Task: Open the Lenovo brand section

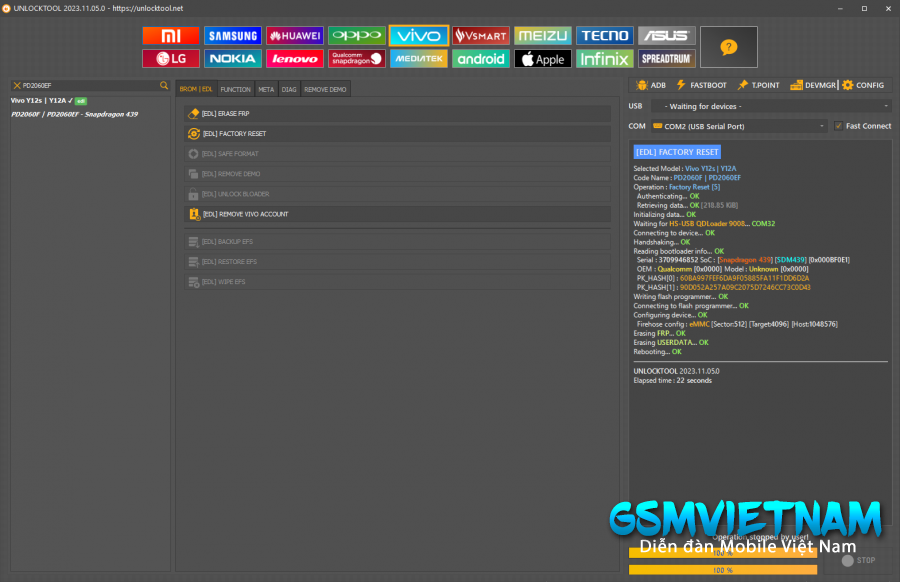Action: 294,59
